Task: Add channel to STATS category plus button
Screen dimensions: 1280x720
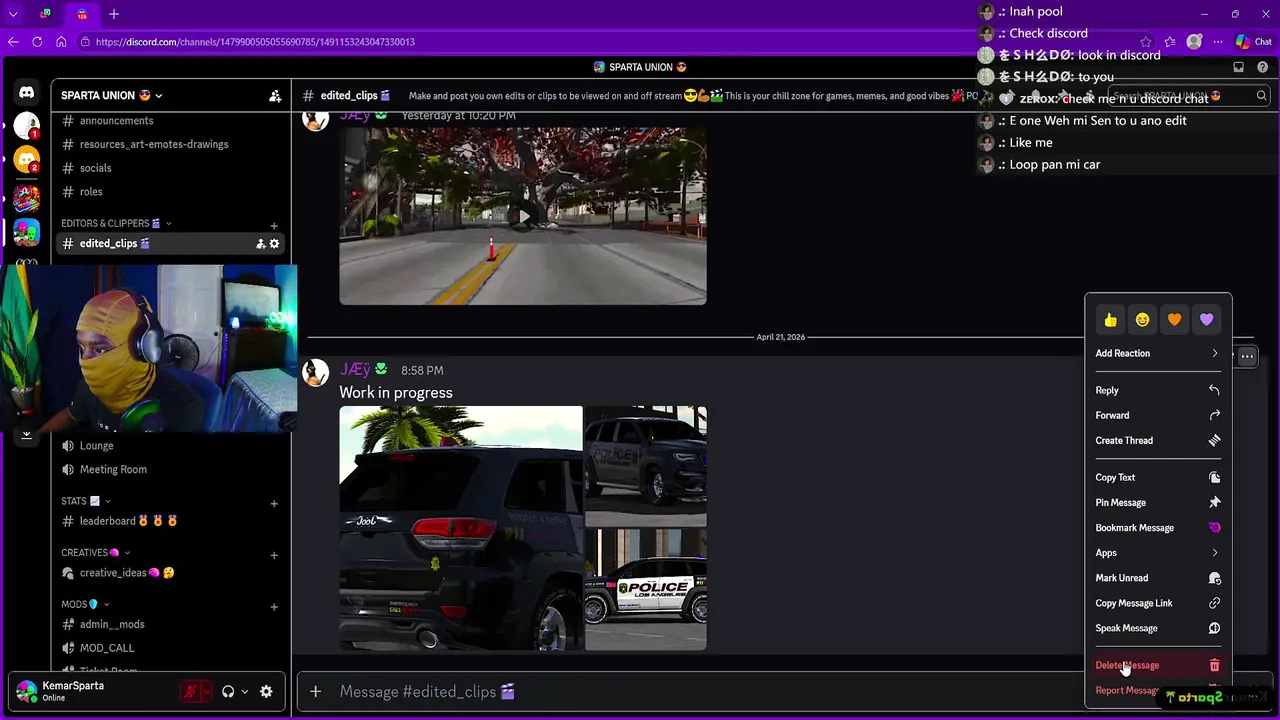Action: (x=274, y=504)
